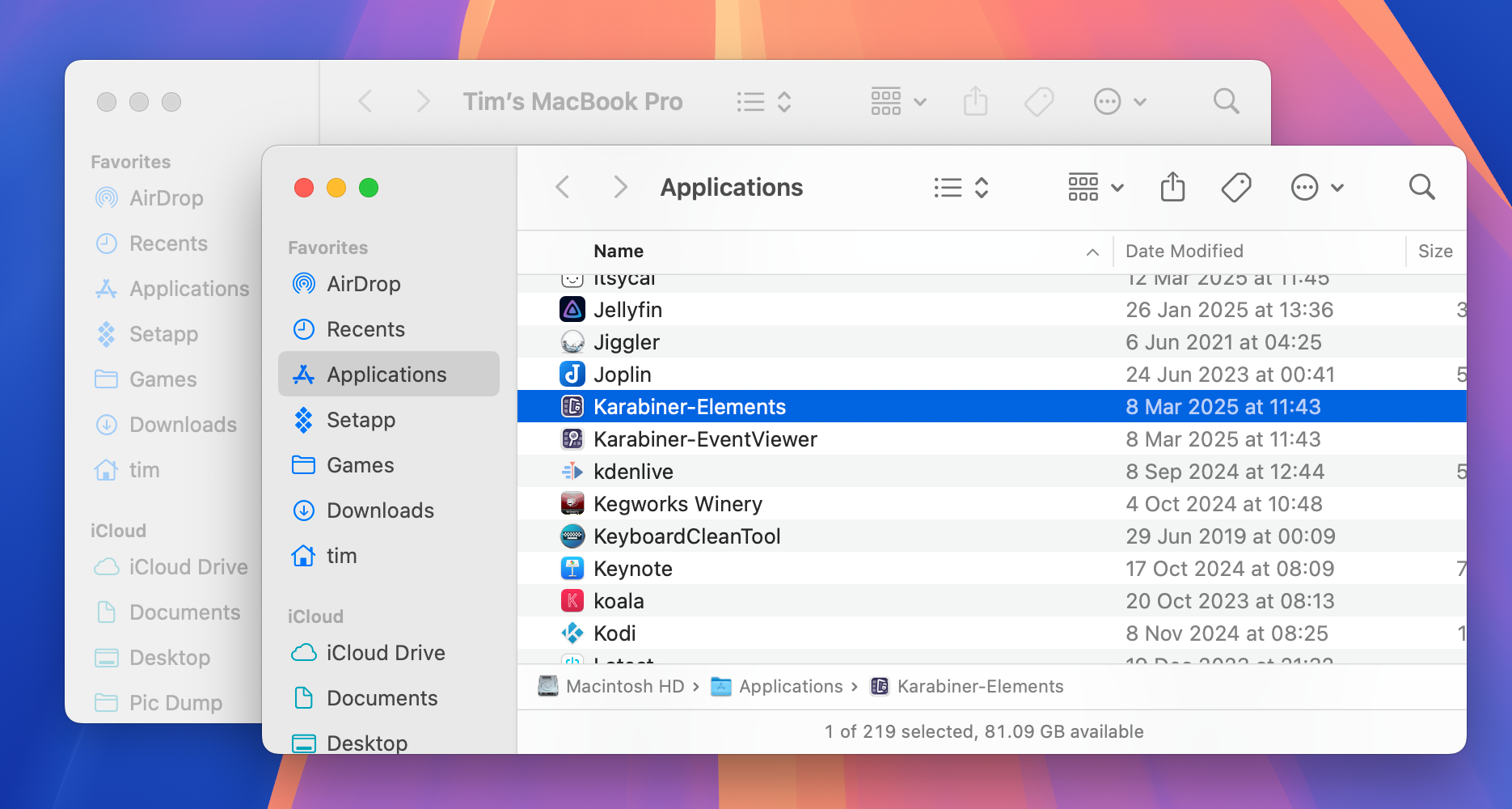Go back with the left chevron button
This screenshot has width=1512, height=809.
coord(563,188)
